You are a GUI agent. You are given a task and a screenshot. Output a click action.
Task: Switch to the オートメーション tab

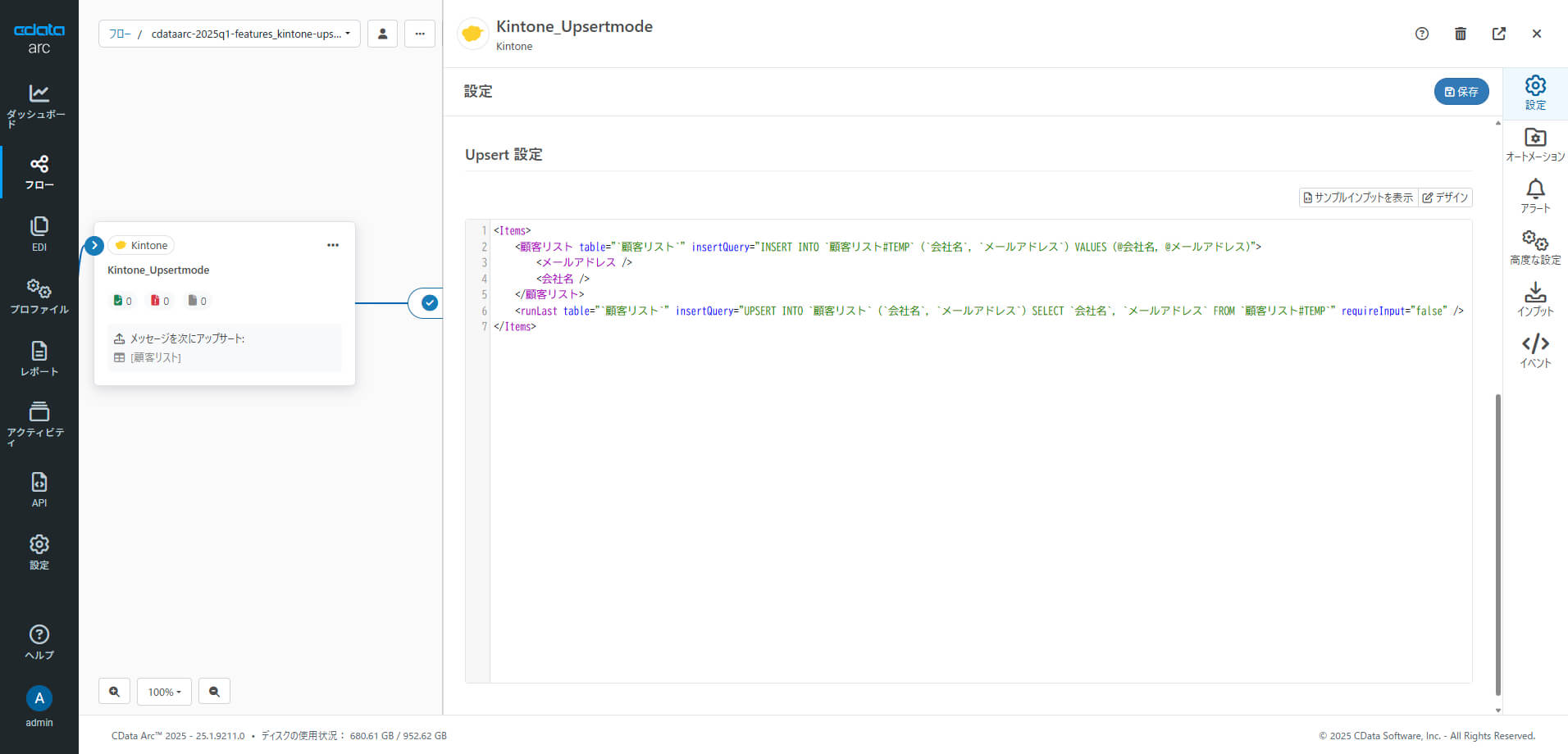point(1534,144)
